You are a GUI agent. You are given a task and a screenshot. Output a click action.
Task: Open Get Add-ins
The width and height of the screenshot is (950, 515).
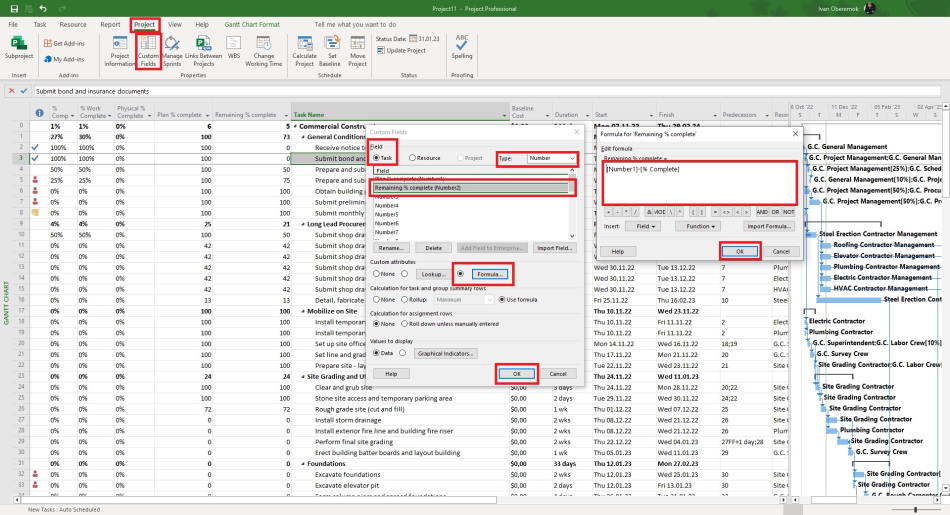tap(64, 44)
